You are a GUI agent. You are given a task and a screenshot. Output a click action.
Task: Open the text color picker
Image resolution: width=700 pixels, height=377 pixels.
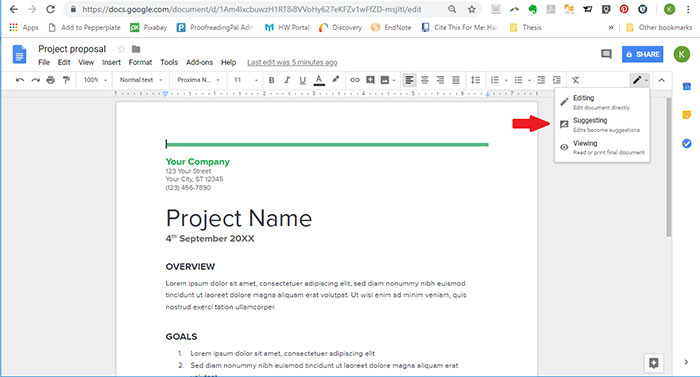pos(319,80)
